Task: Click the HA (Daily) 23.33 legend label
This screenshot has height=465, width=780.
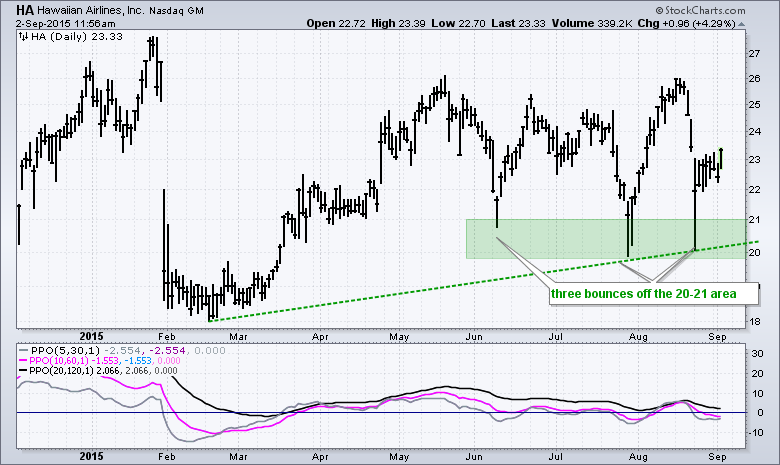Action: coord(77,37)
